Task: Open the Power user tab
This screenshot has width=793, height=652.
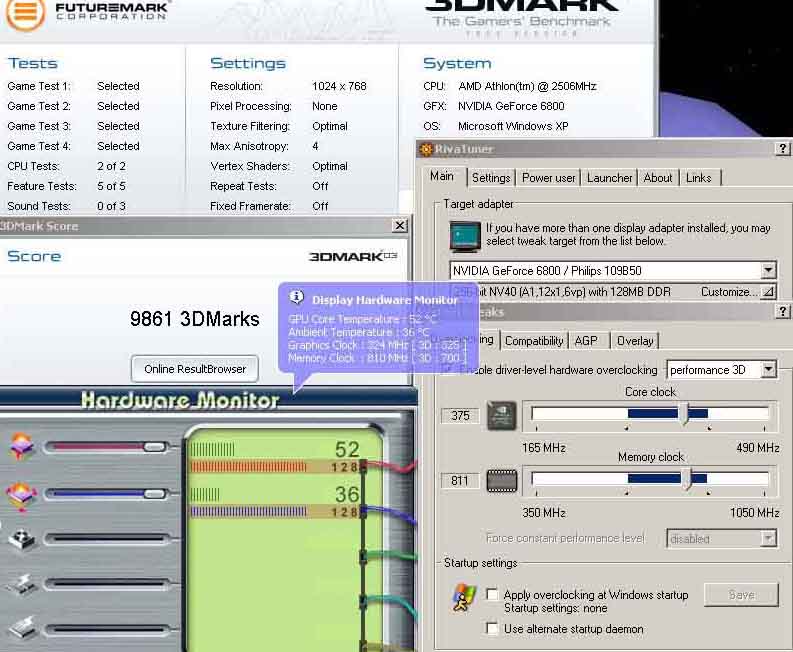Action: [x=548, y=178]
